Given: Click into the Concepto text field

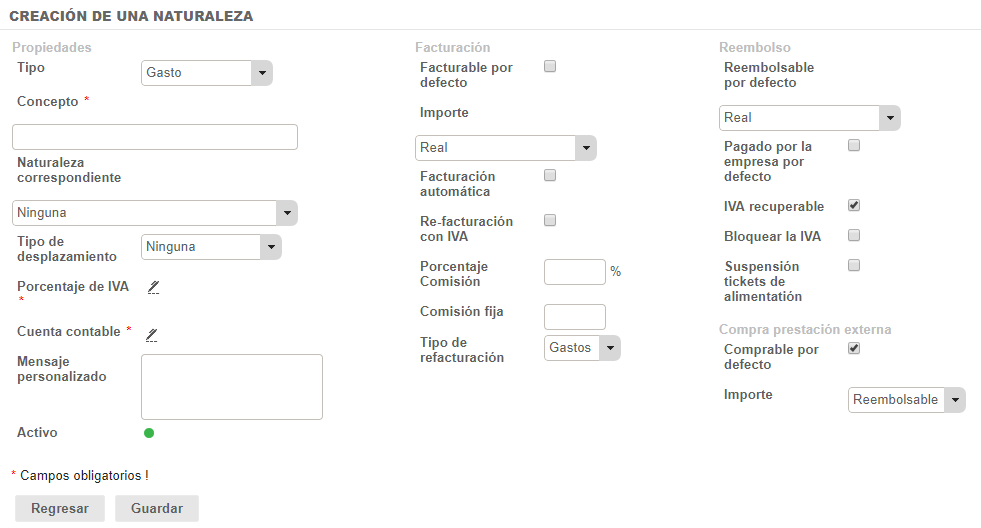Looking at the screenshot, I should pyautogui.click(x=155, y=137).
